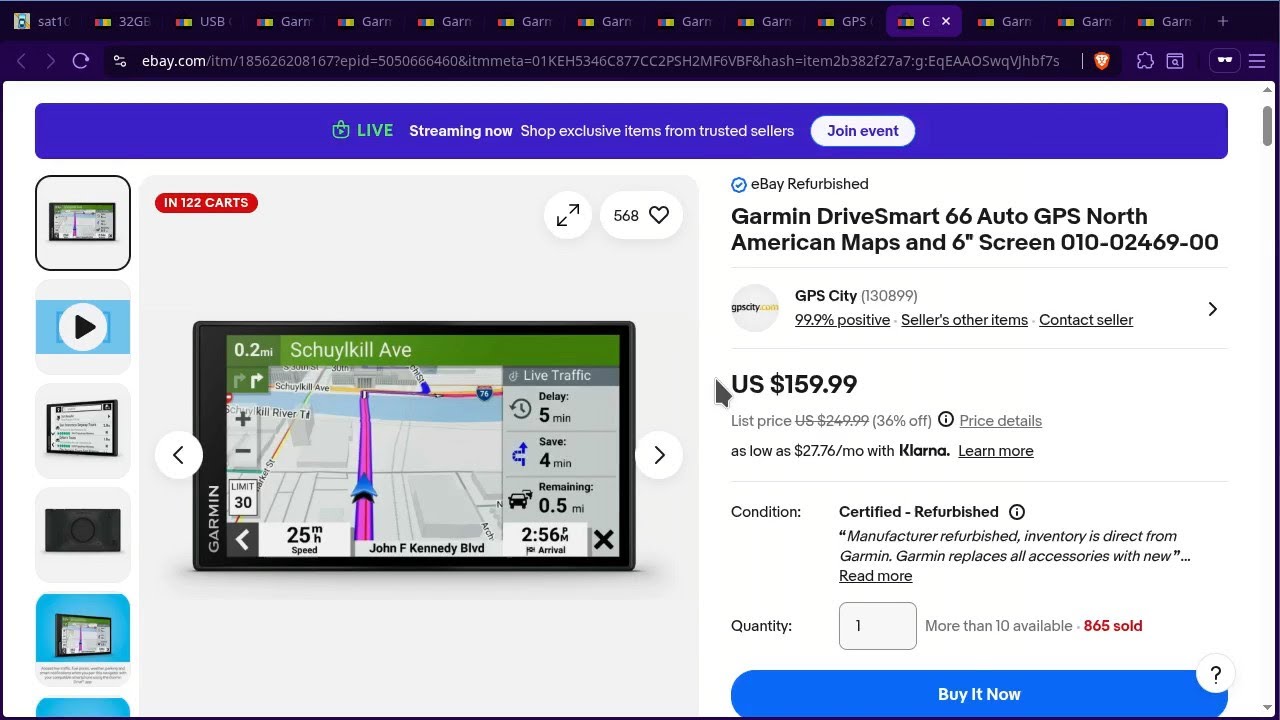Expand the product image to fullscreen
Screen dimensions: 1280x720
click(x=568, y=215)
